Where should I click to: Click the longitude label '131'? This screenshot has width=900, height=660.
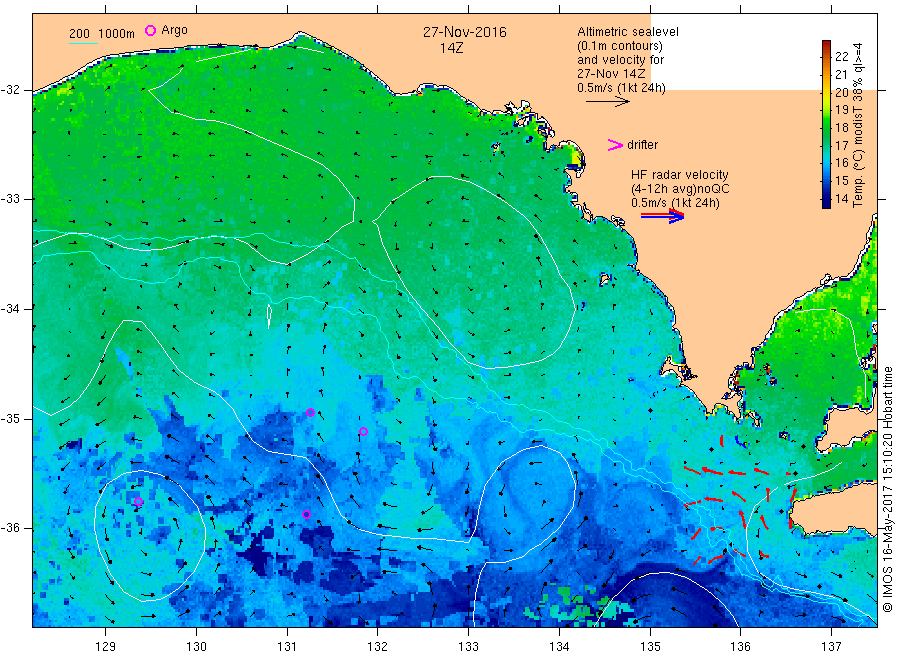coord(287,647)
